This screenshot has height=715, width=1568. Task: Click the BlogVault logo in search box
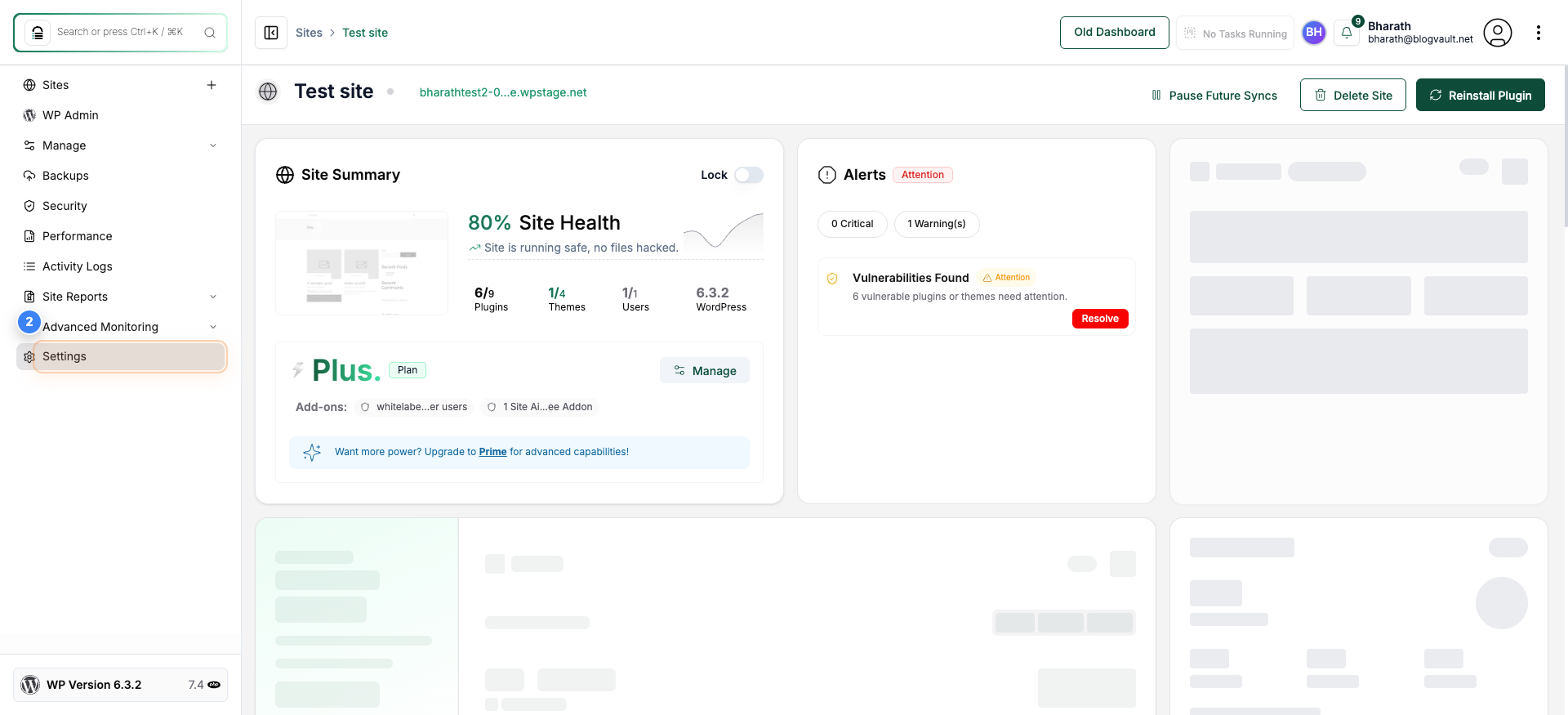pos(38,33)
